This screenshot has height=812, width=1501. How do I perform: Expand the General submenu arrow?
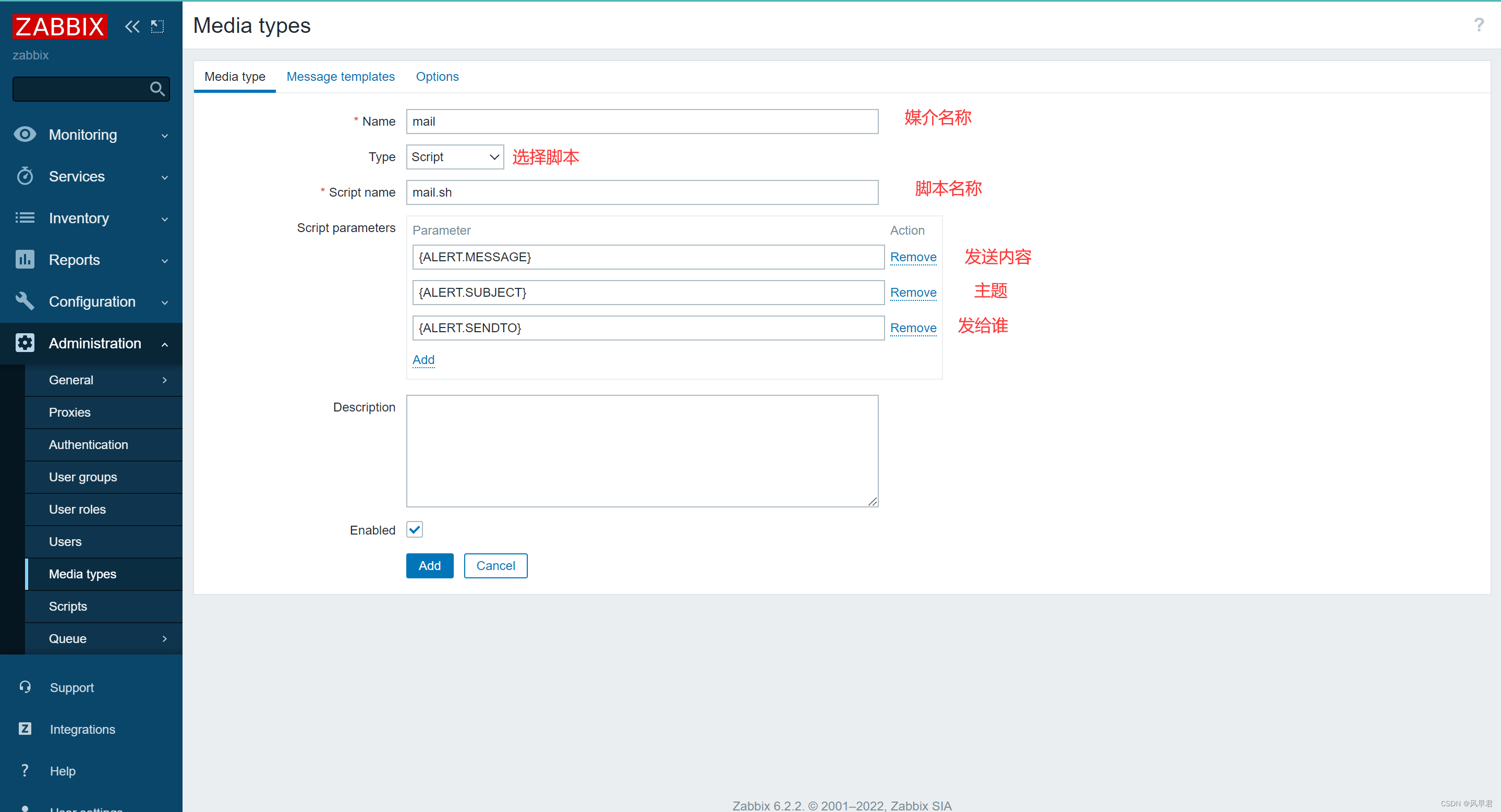164,380
